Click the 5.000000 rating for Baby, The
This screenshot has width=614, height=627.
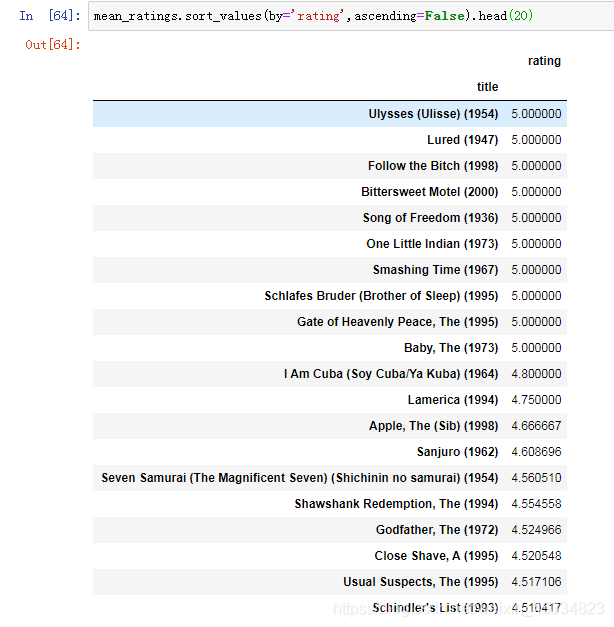(x=536, y=348)
